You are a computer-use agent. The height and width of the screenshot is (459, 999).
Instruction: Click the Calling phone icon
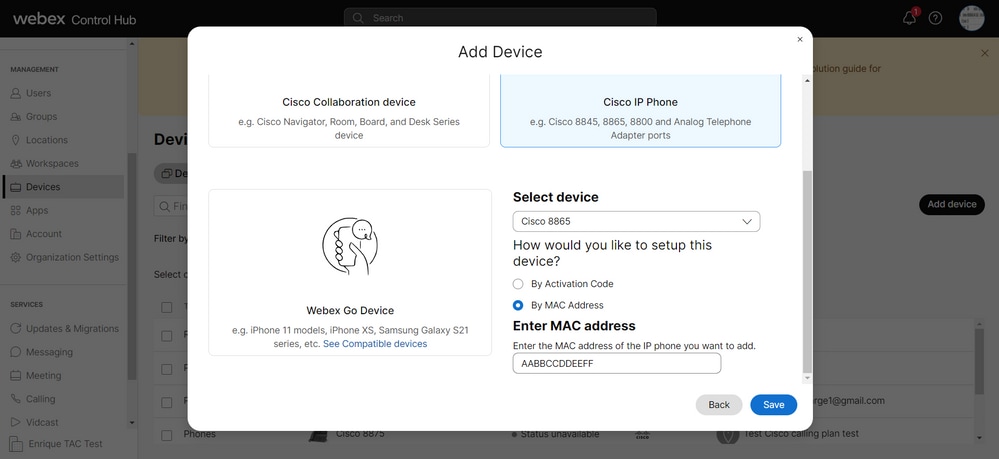point(16,399)
